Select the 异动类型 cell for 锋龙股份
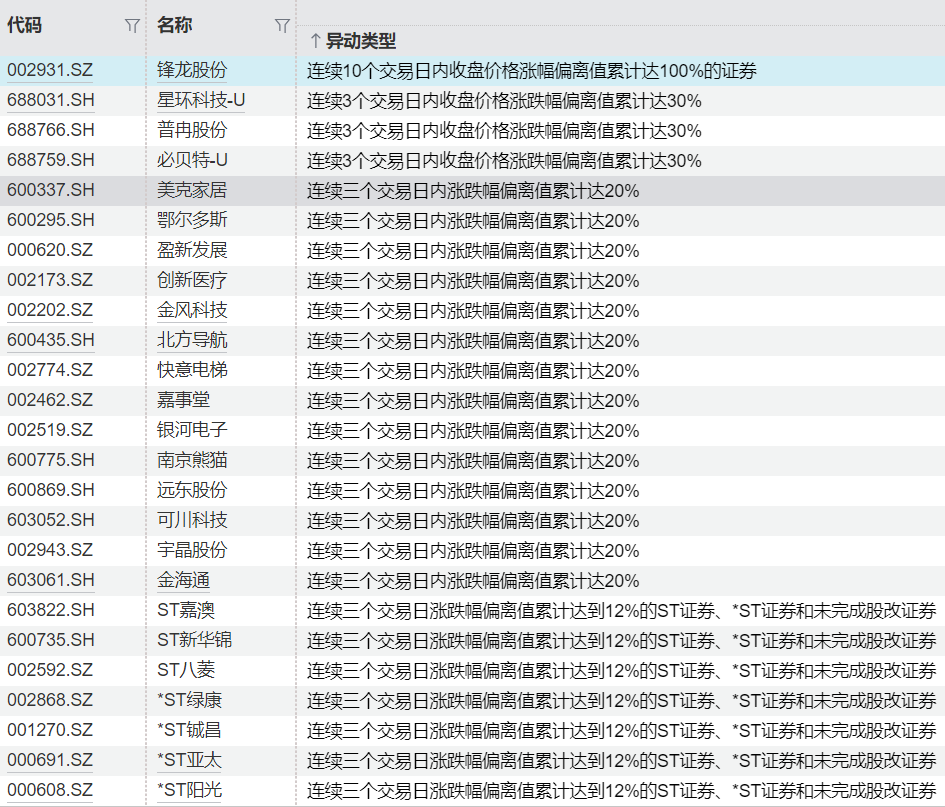Screen dimensions: 945x807 531,71
